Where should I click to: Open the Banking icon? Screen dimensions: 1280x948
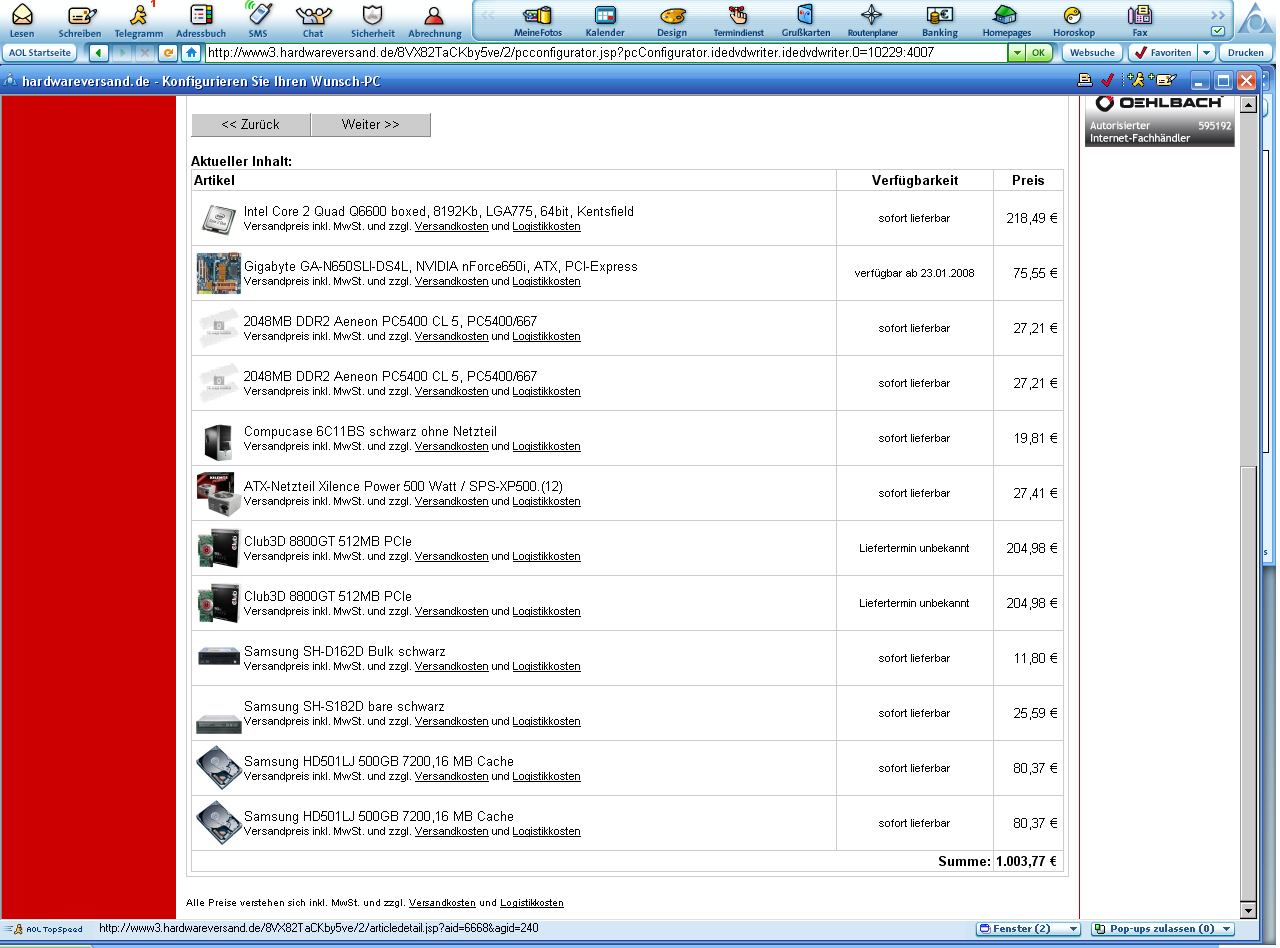[x=939, y=15]
